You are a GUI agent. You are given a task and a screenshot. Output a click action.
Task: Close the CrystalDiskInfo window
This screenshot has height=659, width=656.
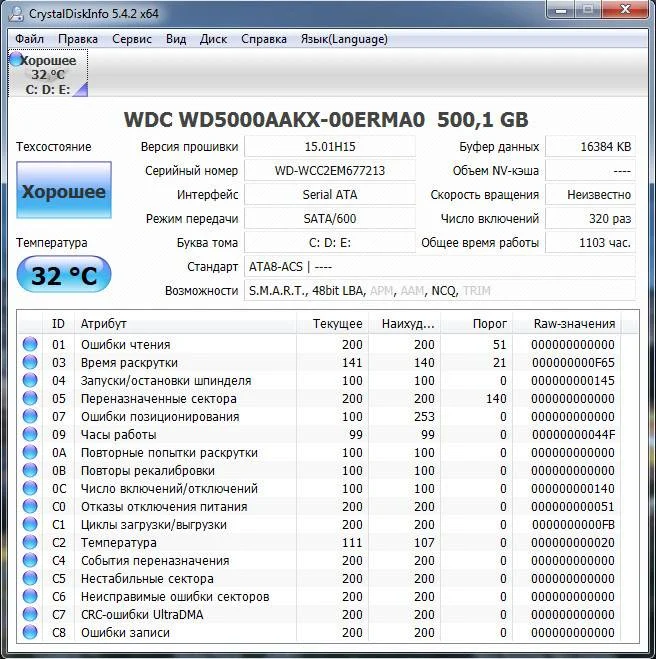(625, 10)
